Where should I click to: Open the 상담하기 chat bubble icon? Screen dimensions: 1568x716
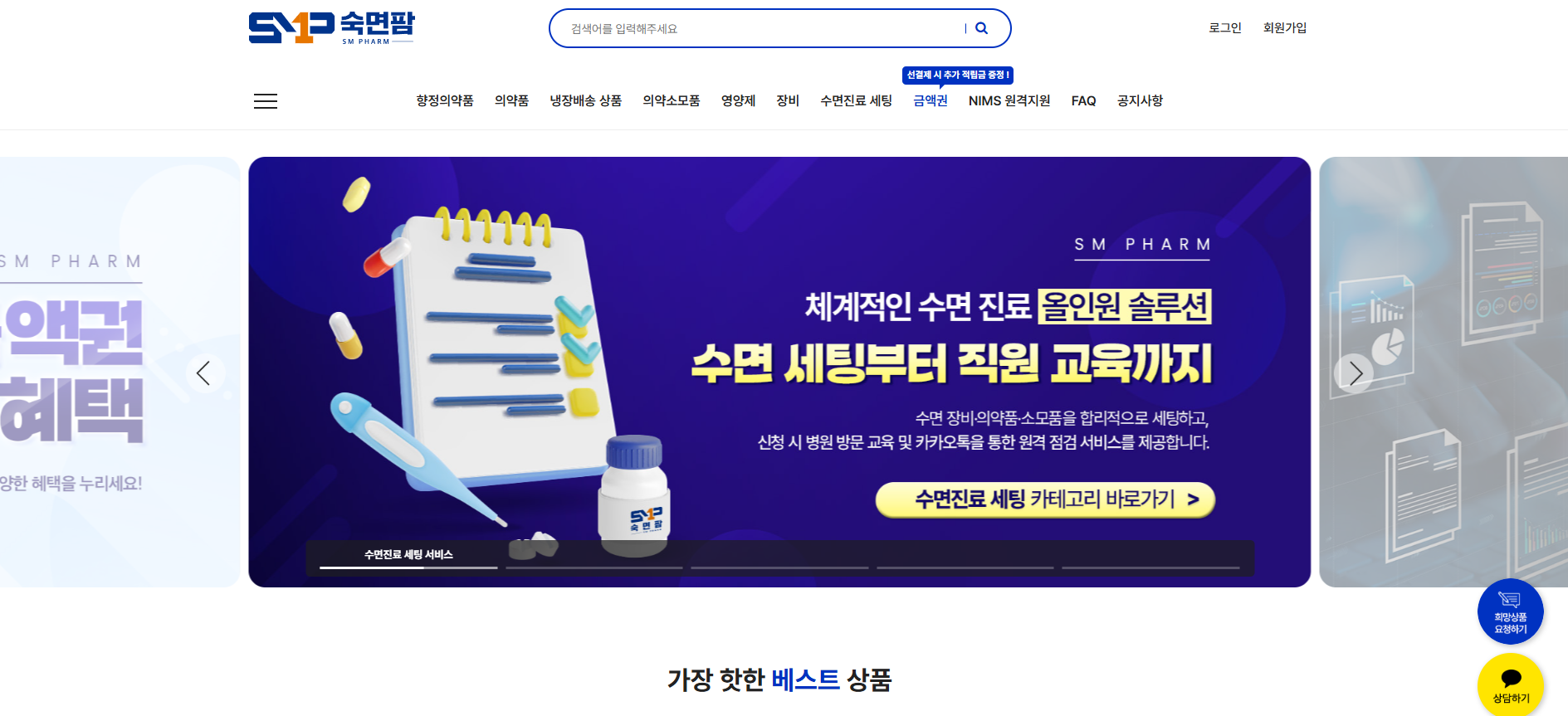[x=1510, y=684]
